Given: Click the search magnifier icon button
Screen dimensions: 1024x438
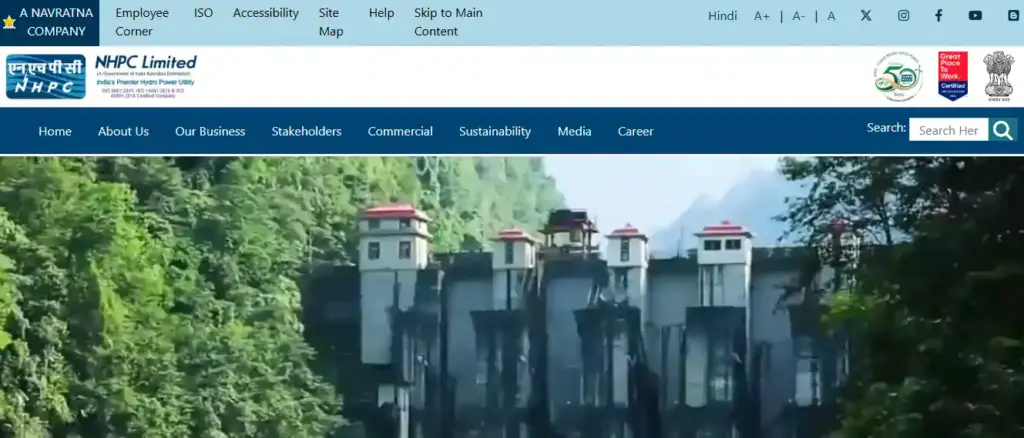Looking at the screenshot, I should 1003,130.
